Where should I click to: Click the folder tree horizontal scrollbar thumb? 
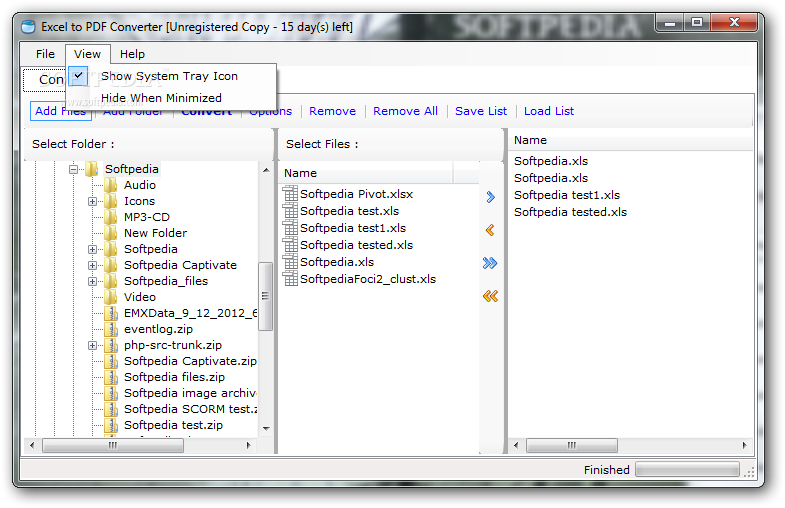click(x=113, y=445)
